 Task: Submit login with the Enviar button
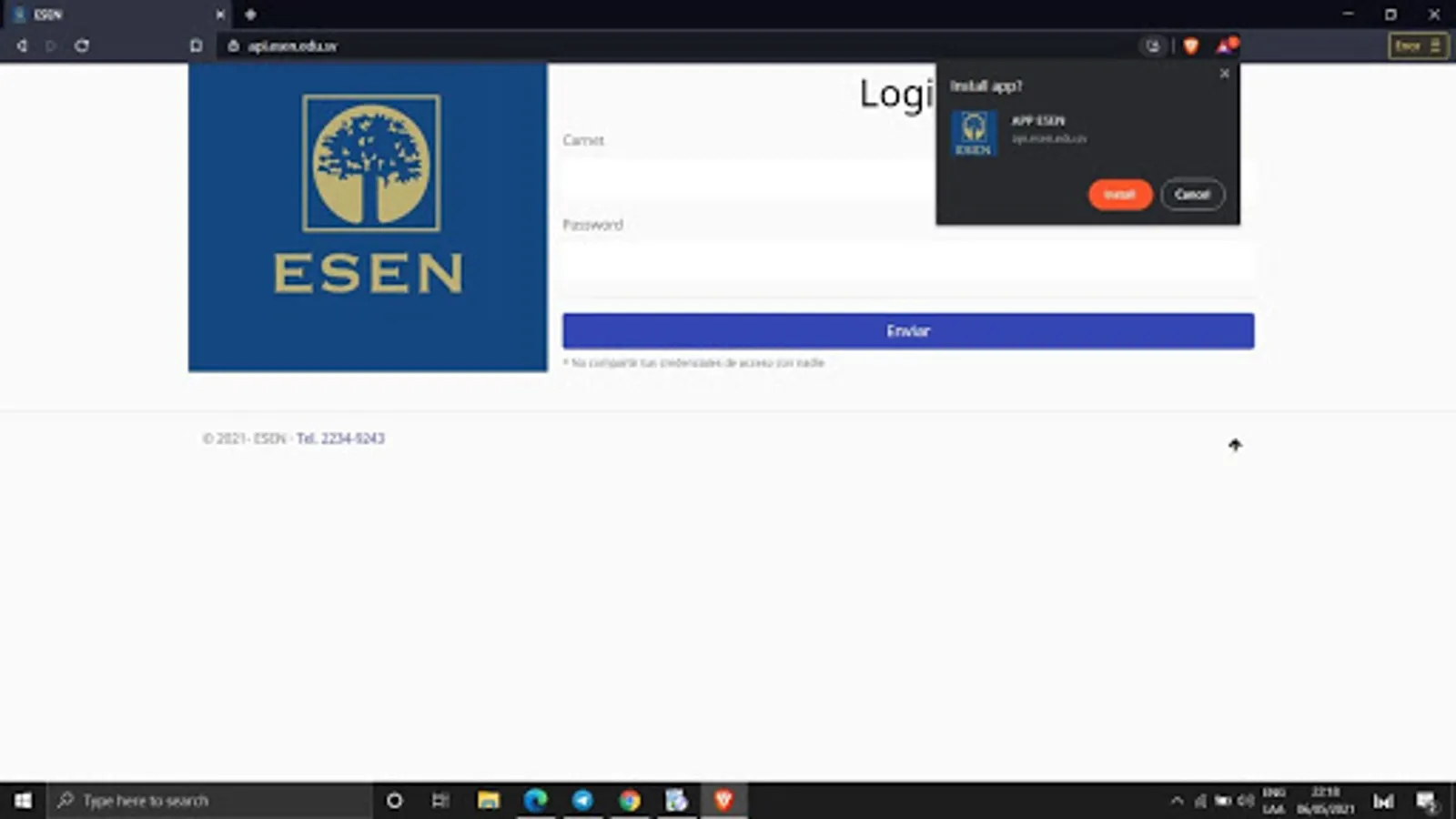(x=908, y=331)
